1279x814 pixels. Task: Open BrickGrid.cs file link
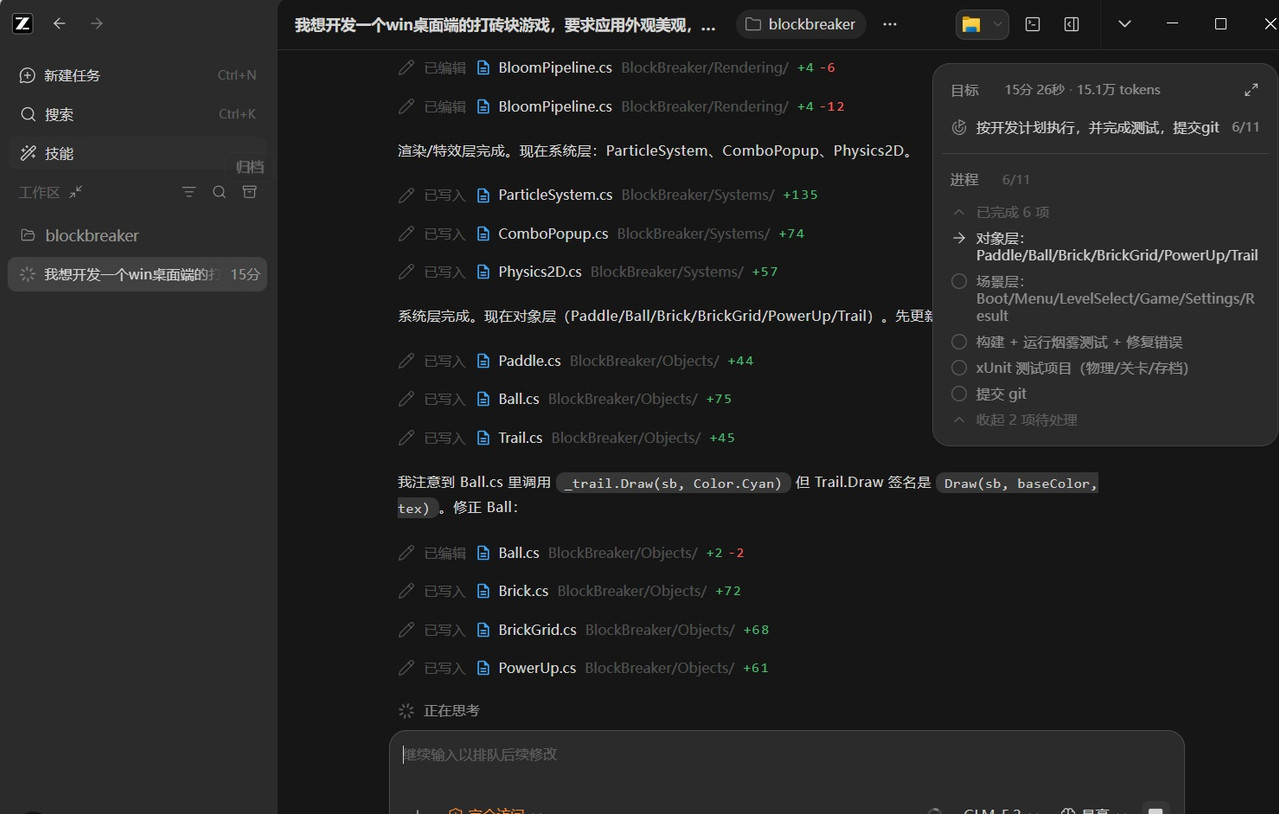point(537,630)
